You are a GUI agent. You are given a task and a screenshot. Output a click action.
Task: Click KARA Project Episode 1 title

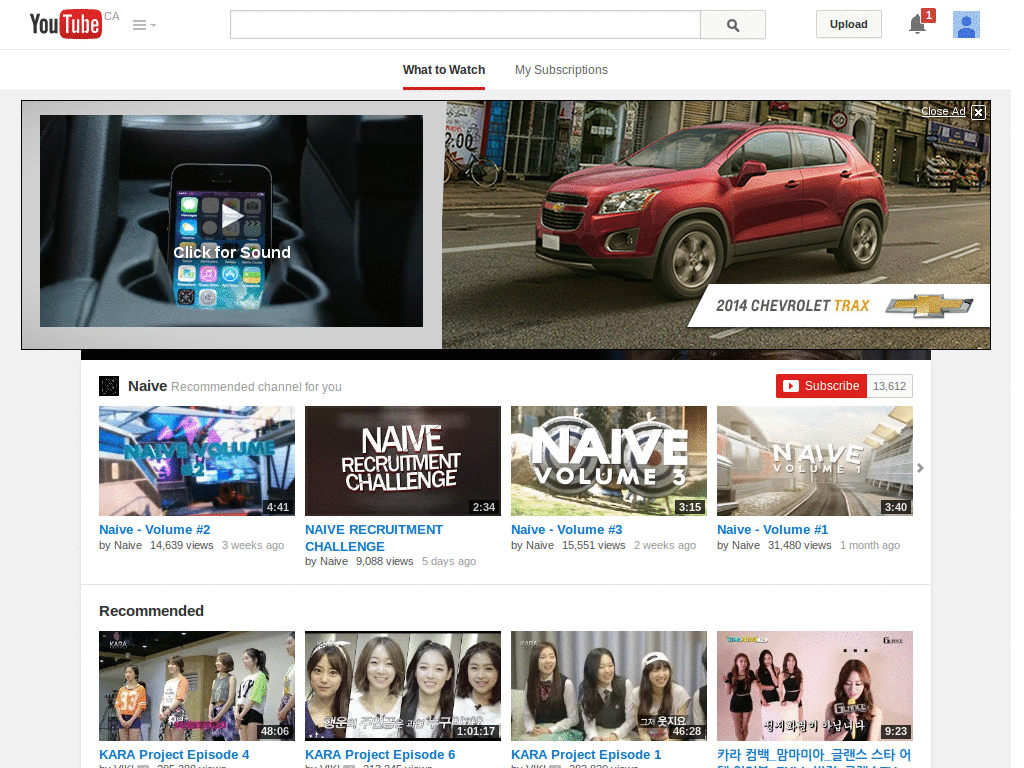[586, 754]
